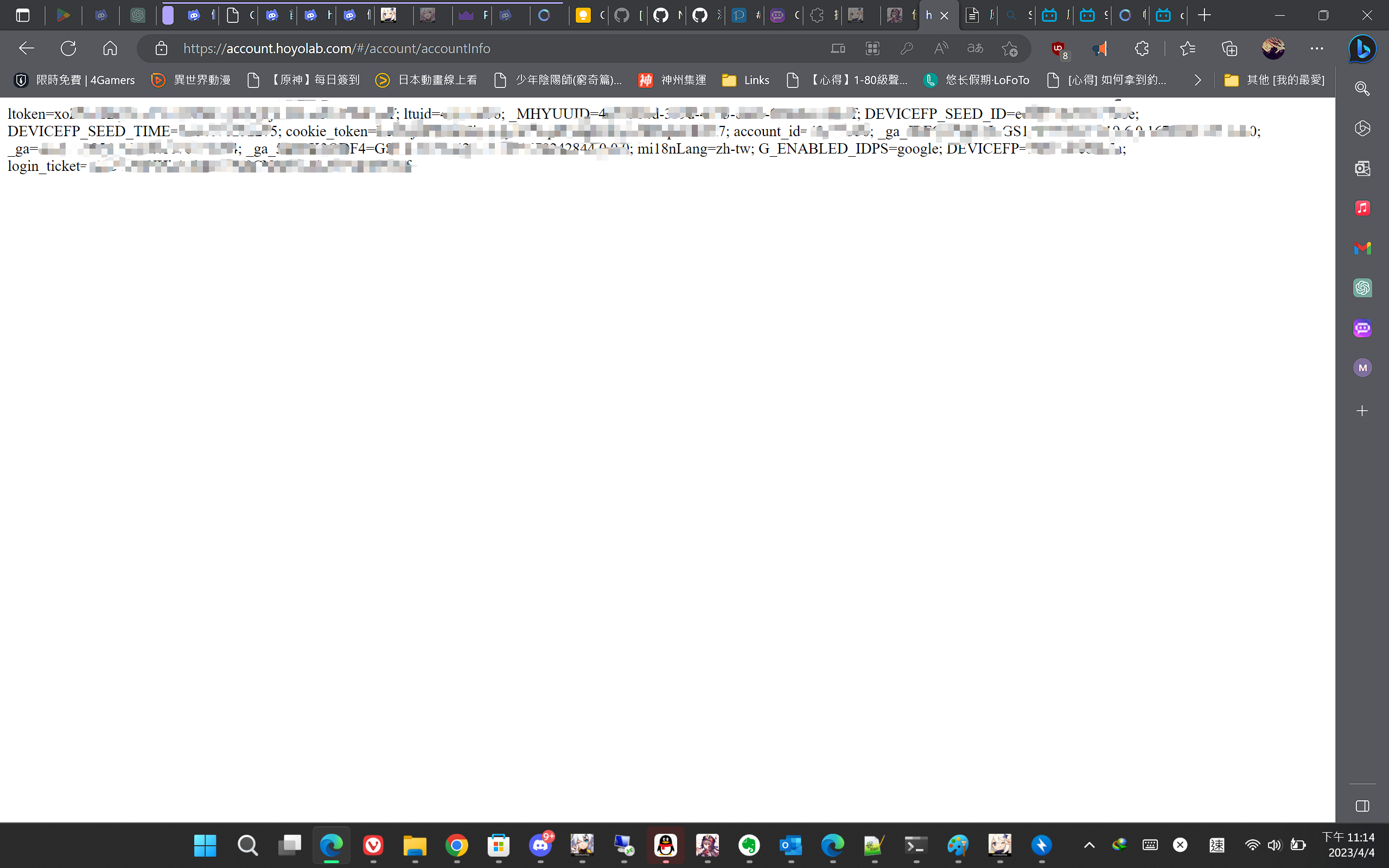Toggle Read aloud on the page

click(x=940, y=48)
